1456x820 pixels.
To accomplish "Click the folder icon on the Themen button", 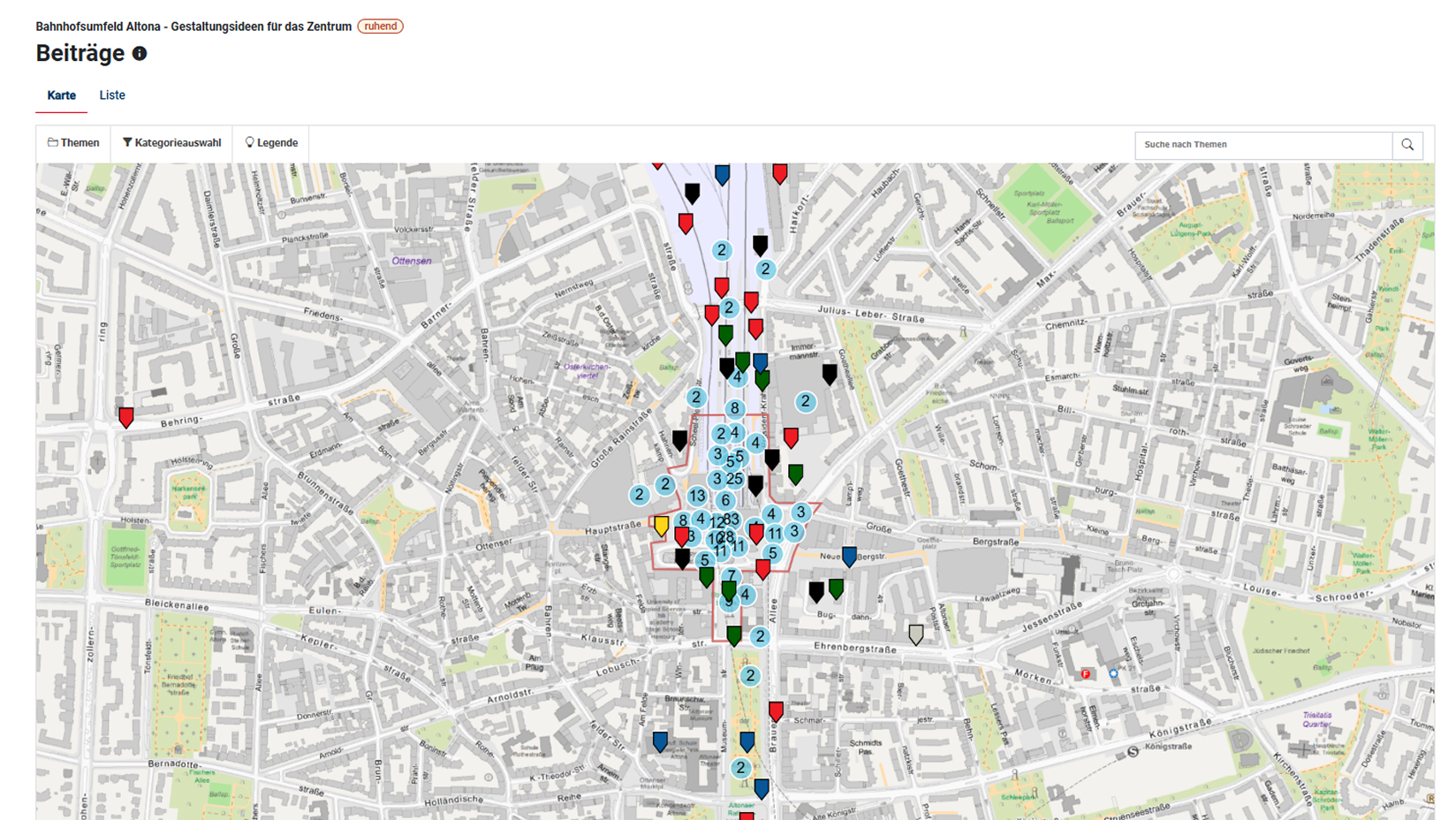I will (x=53, y=142).
